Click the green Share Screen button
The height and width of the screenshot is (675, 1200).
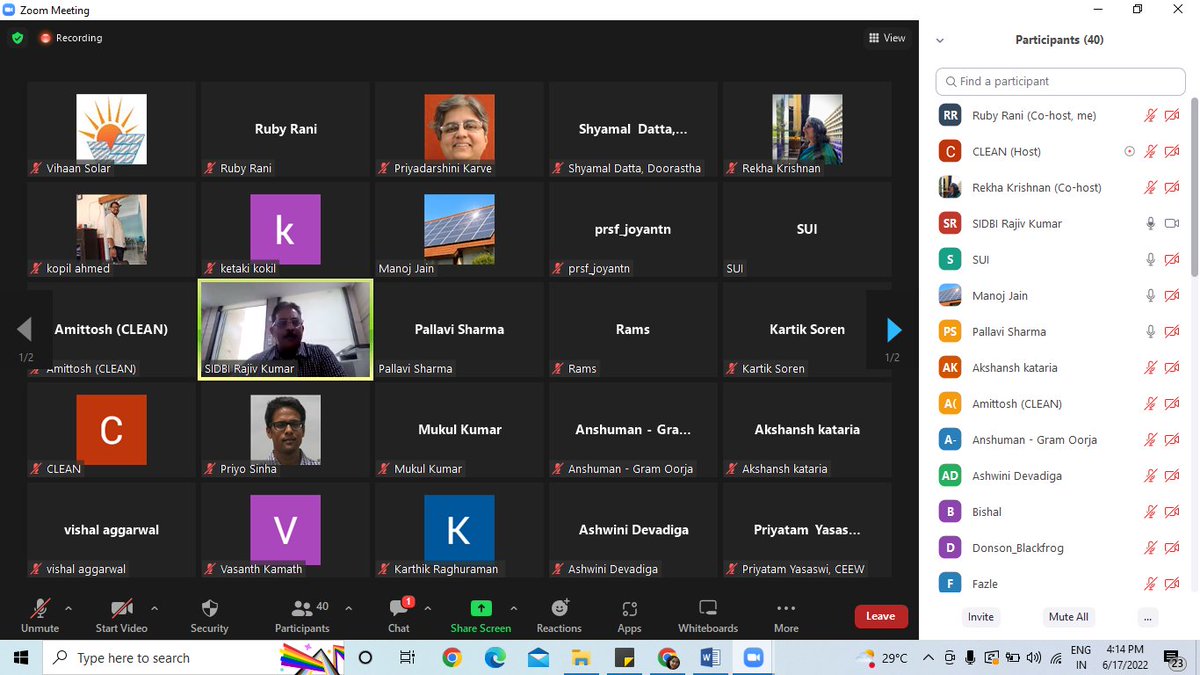coord(481,615)
